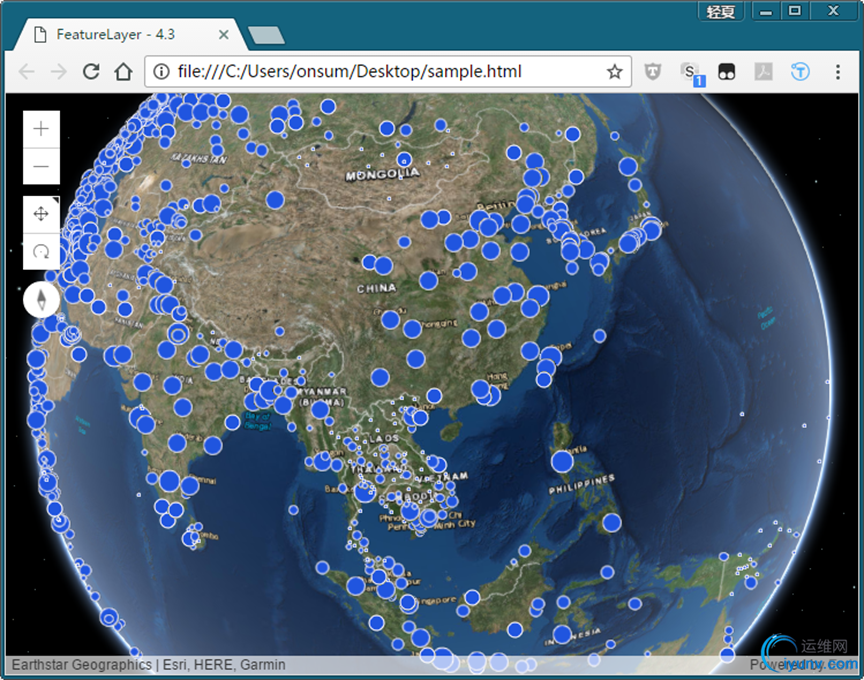This screenshot has height=680, width=864.
Task: Click the Earthstar Geographics attribution
Action: [x=82, y=665]
